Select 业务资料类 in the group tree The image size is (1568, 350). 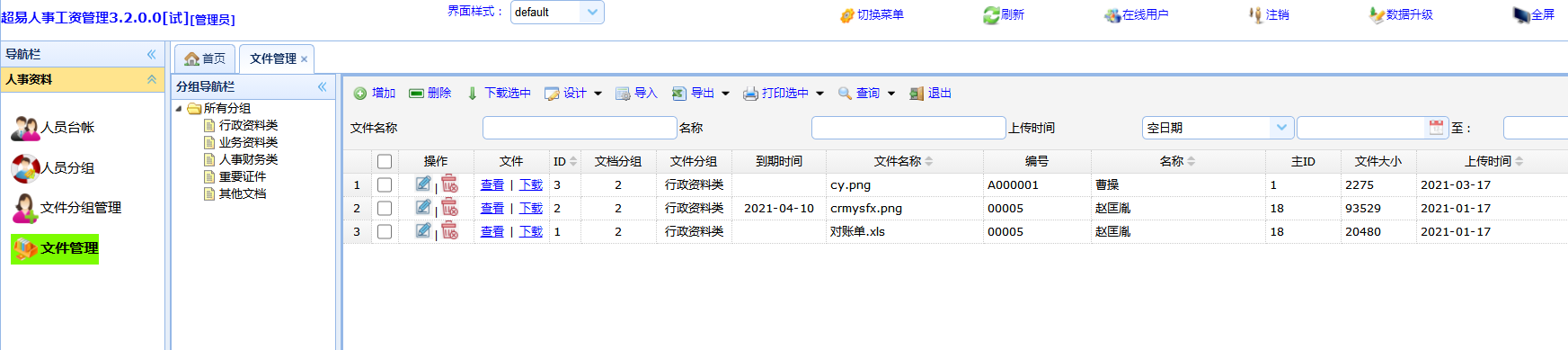click(x=248, y=143)
